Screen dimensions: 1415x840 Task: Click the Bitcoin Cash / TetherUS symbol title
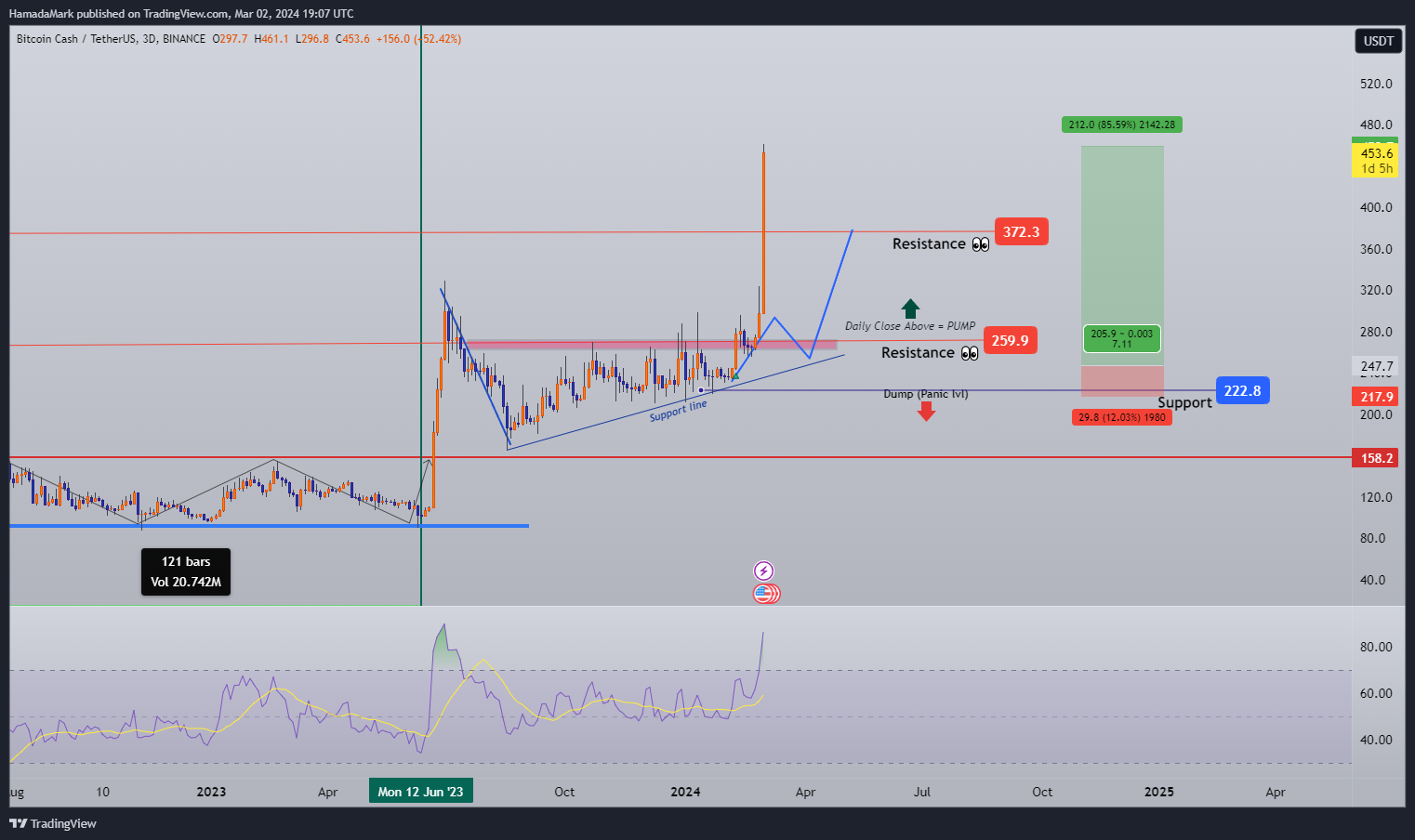coord(78,39)
